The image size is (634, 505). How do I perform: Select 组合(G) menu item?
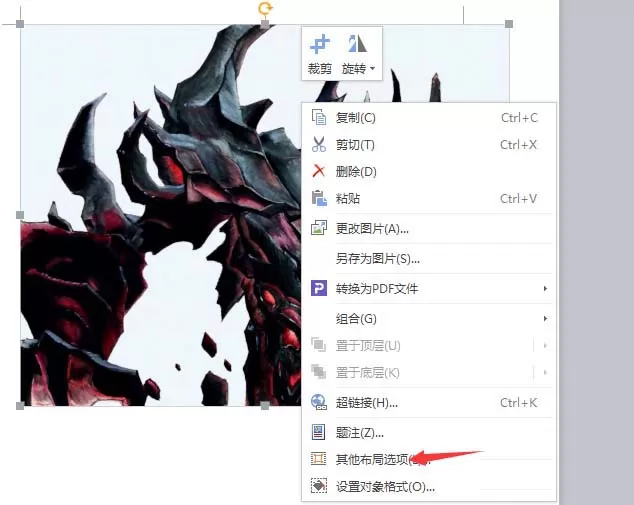click(429, 319)
